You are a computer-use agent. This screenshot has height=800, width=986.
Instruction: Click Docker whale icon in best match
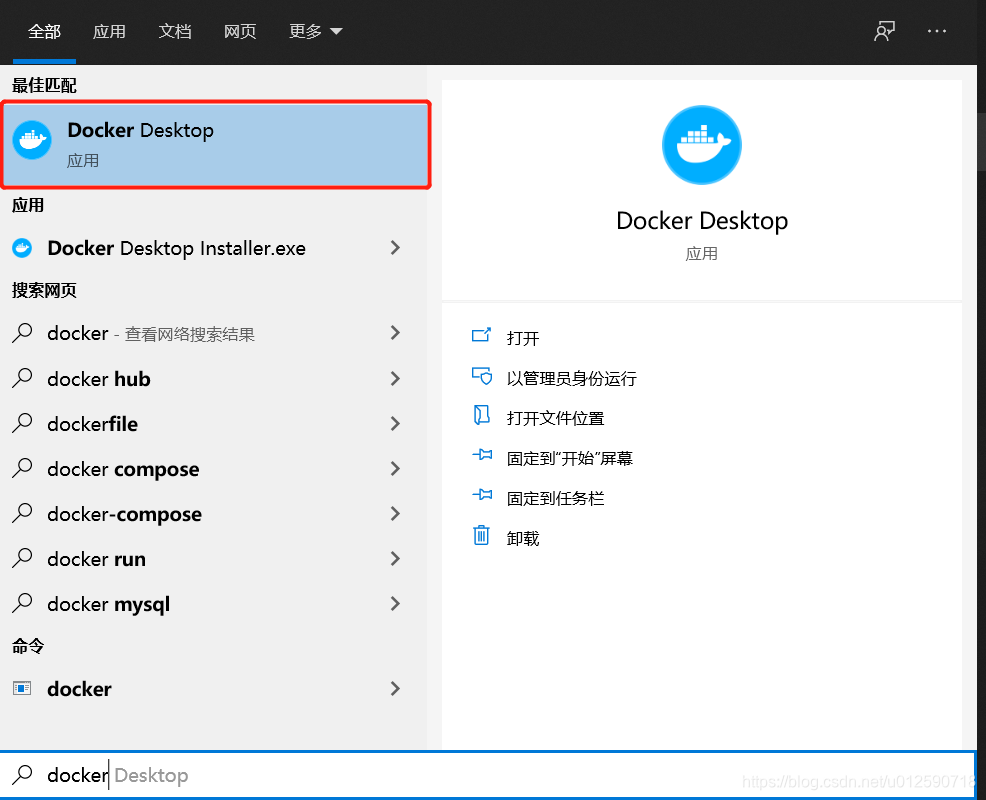click(x=32, y=140)
